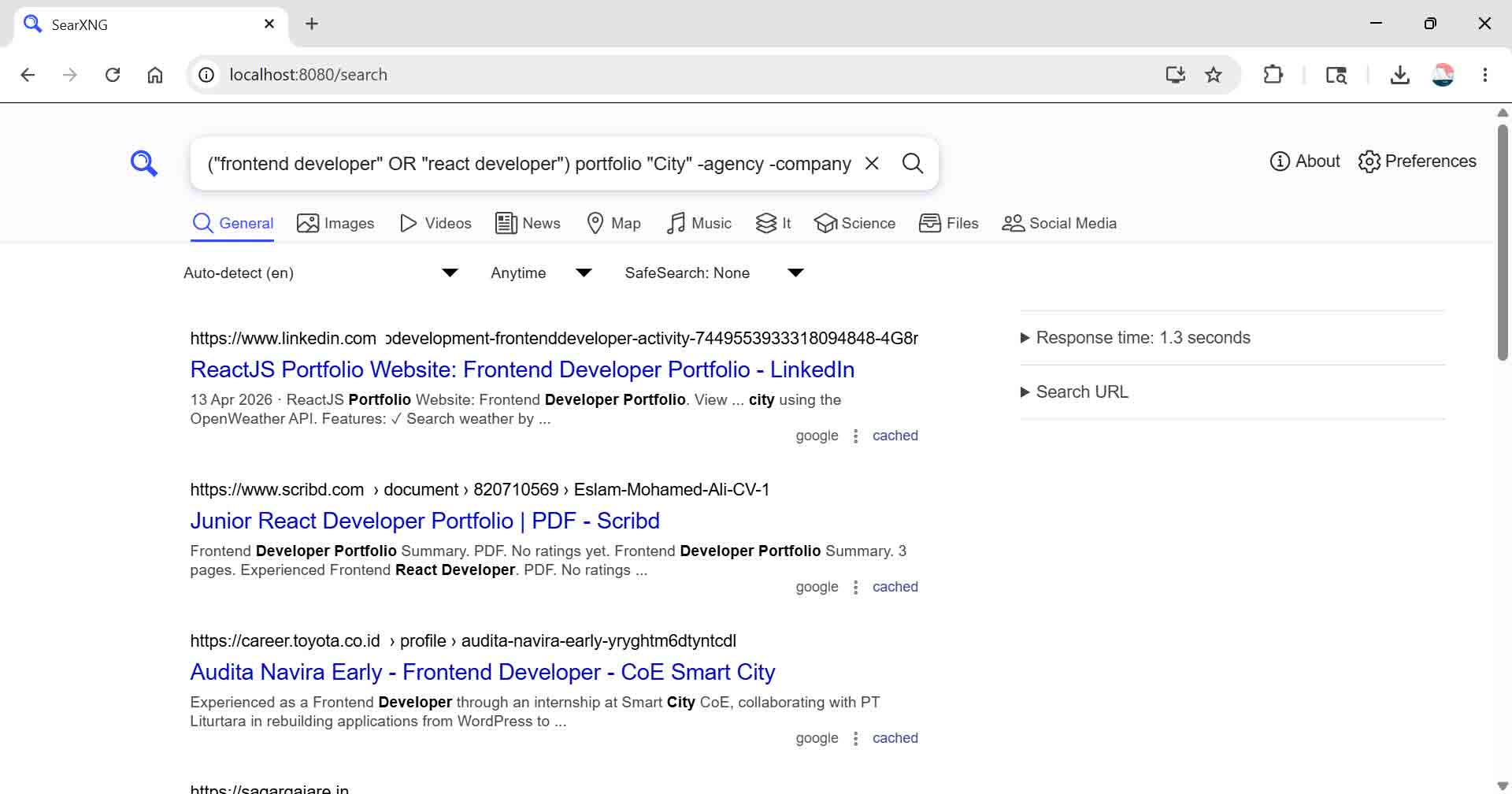This screenshot has width=1512, height=794.
Task: Click the 'google' engine label on Scribd result
Action: click(817, 587)
